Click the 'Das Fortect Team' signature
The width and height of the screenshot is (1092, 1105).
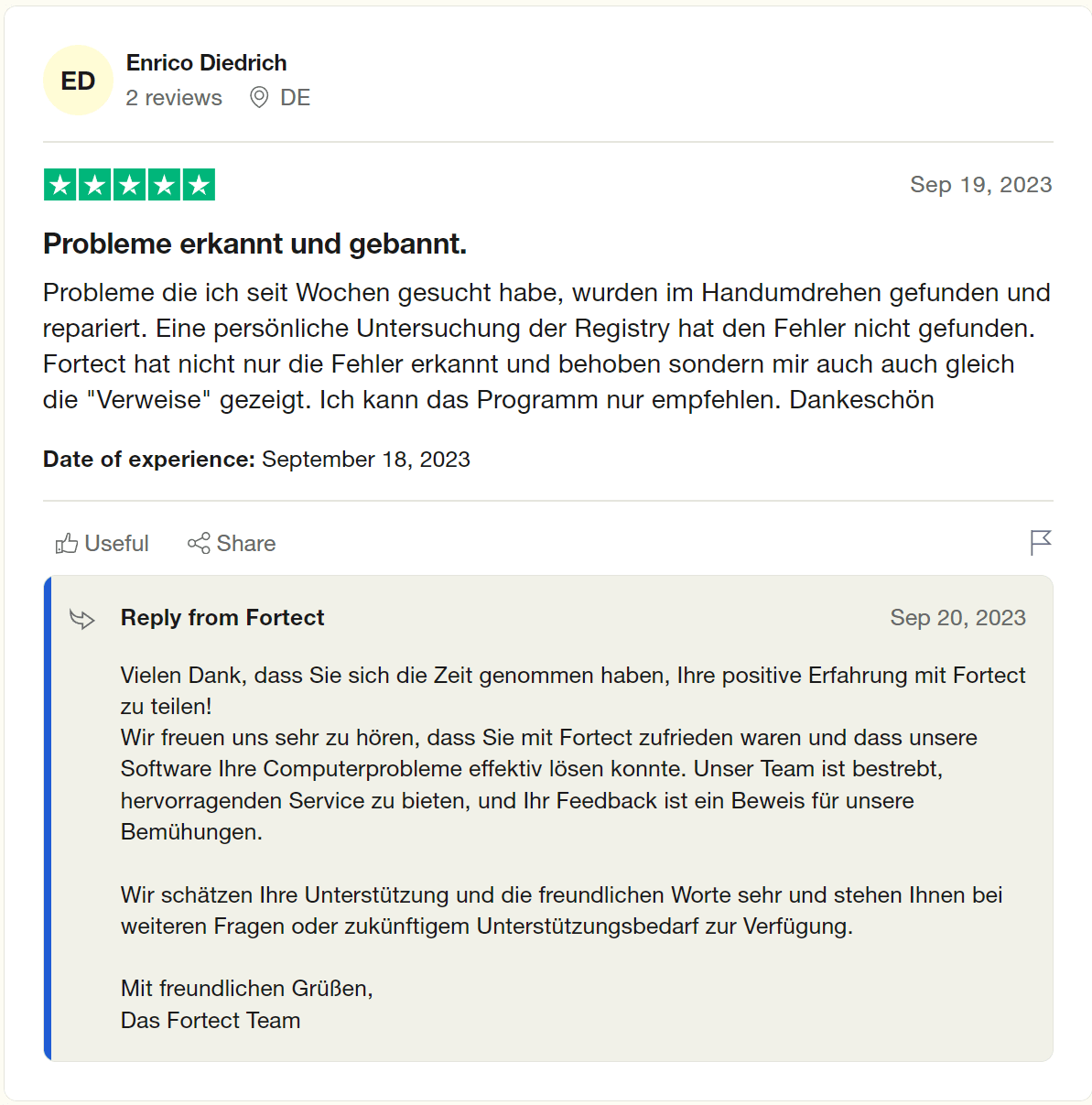pos(211,1020)
